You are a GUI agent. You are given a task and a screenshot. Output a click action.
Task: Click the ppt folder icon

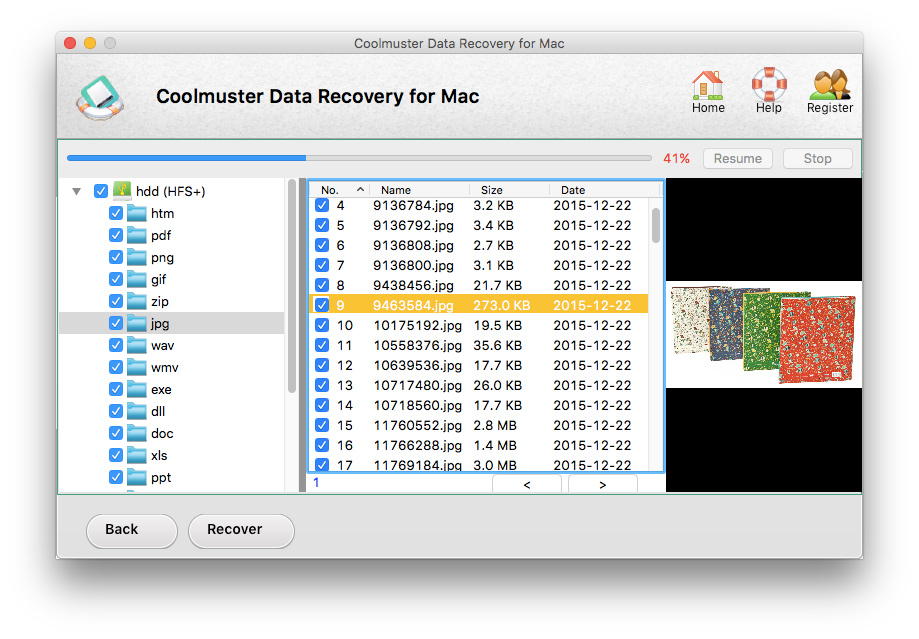pos(137,477)
